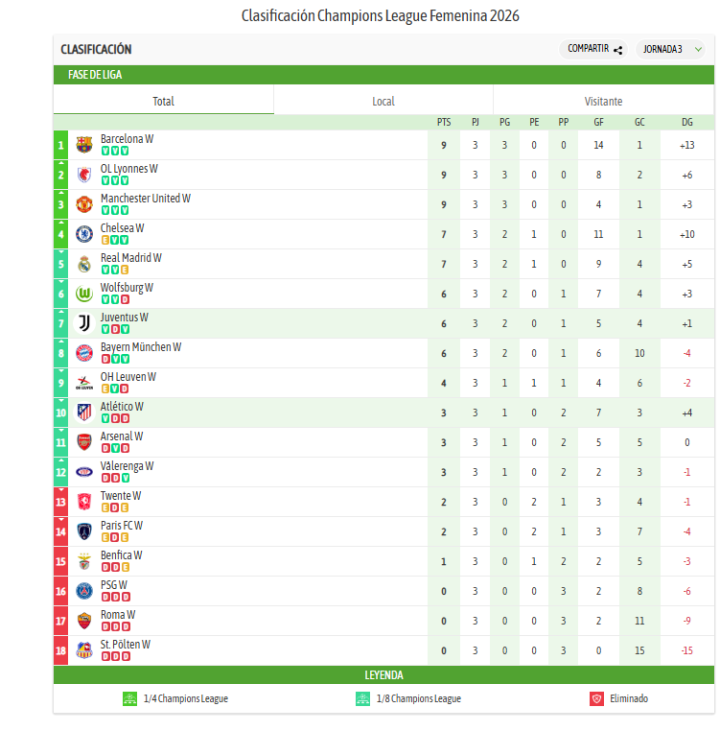The image size is (720, 731).
Task: Click the Real Madrid W crest
Action: (84, 264)
